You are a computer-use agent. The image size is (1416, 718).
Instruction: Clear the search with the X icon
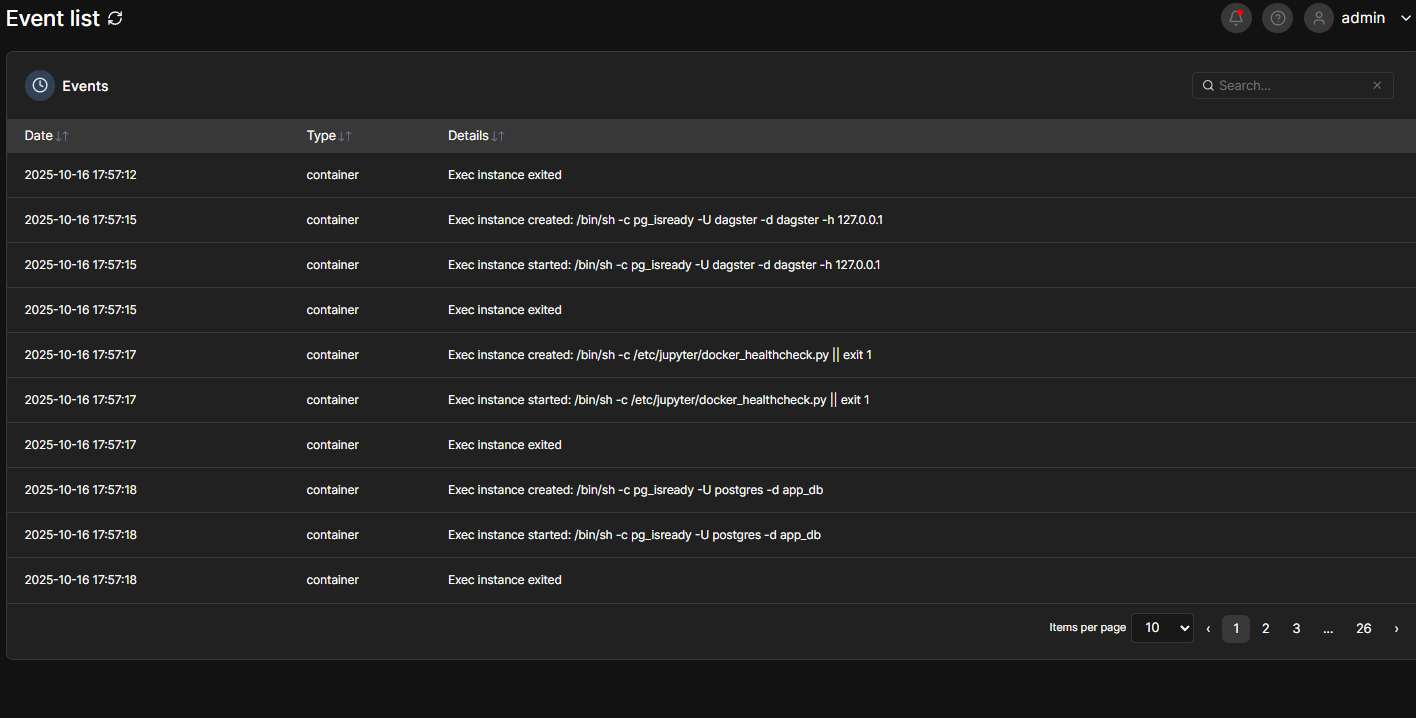coord(1377,86)
